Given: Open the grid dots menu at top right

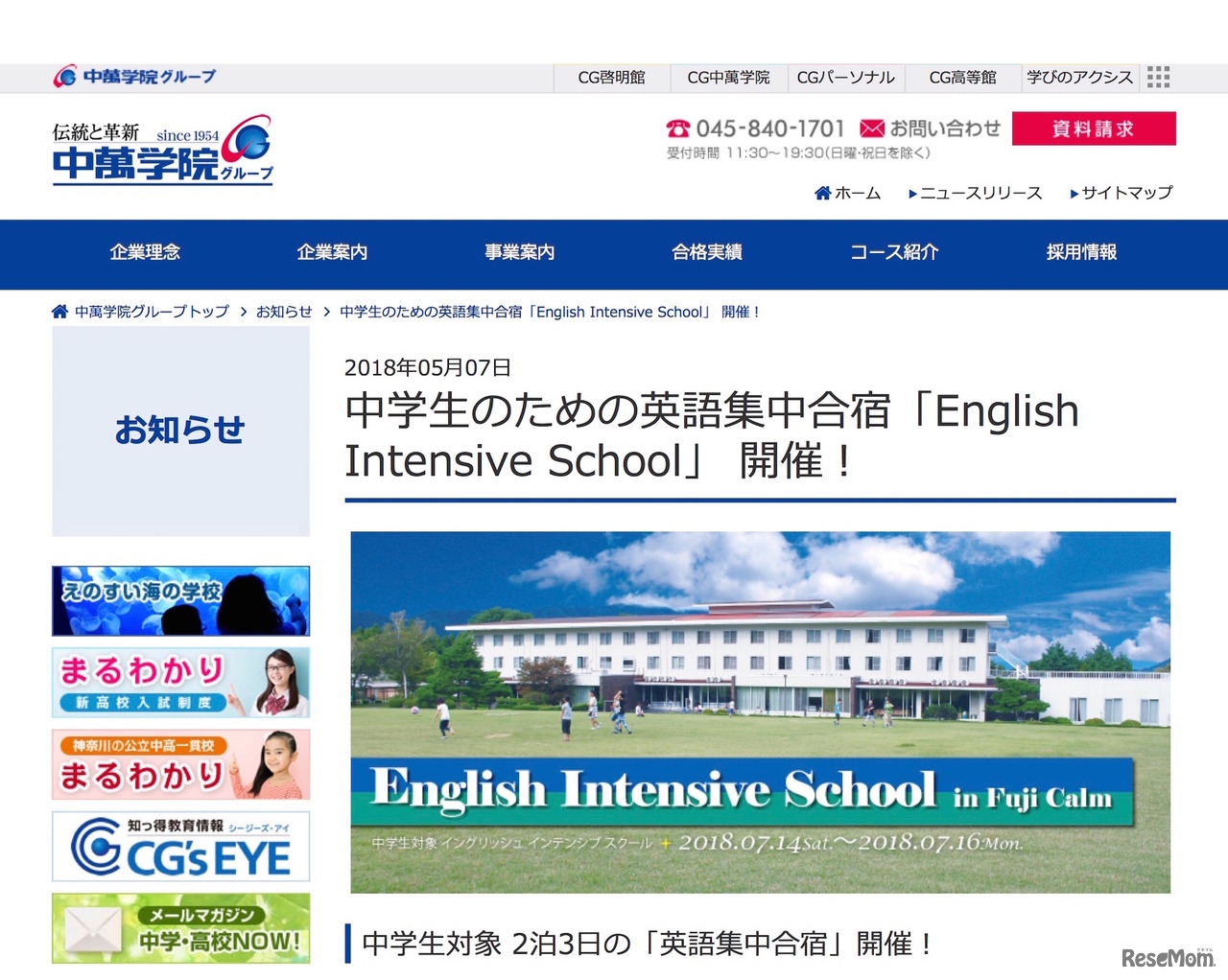Looking at the screenshot, I should (1158, 77).
